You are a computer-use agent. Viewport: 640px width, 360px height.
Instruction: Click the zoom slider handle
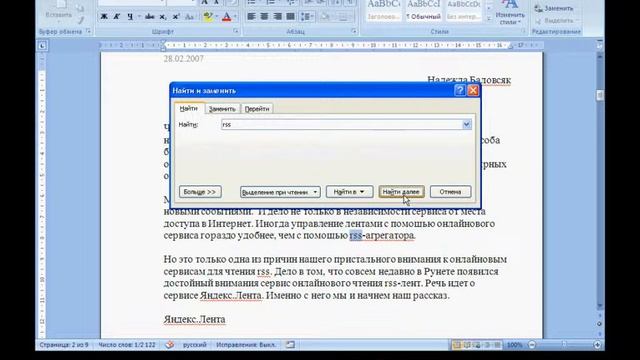[x=564, y=345]
